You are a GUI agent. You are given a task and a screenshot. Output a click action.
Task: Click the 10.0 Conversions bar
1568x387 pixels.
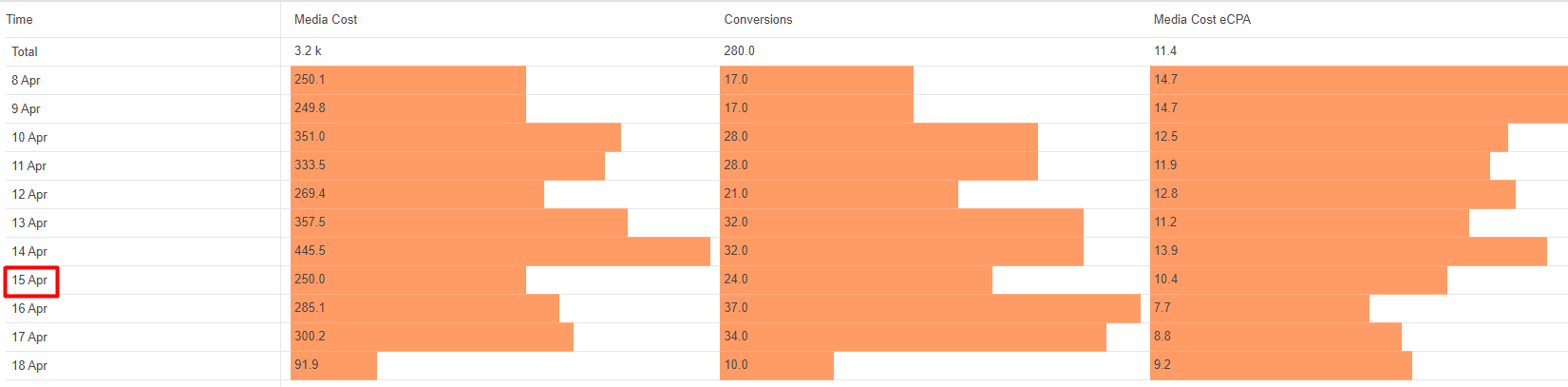[777, 365]
